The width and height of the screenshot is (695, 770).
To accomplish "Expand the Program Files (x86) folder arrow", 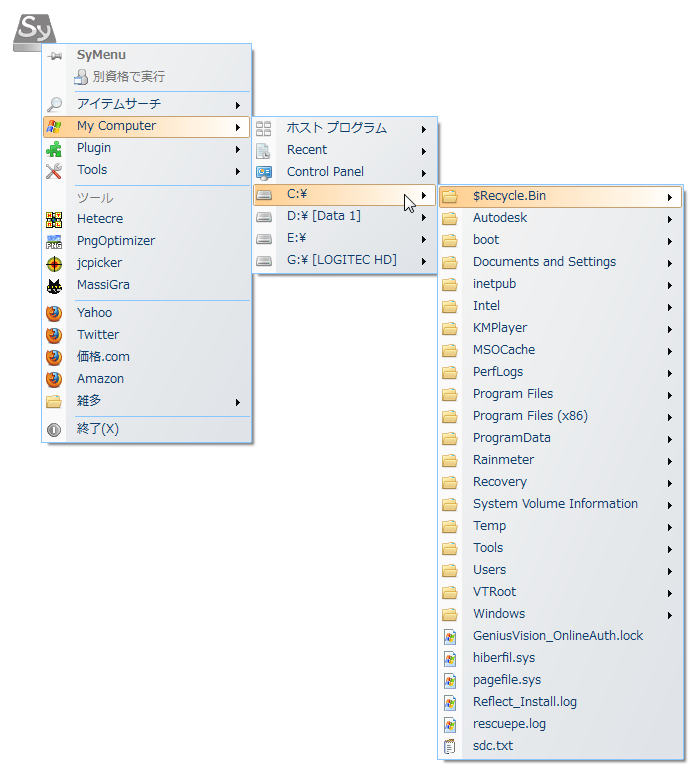I will (x=670, y=417).
